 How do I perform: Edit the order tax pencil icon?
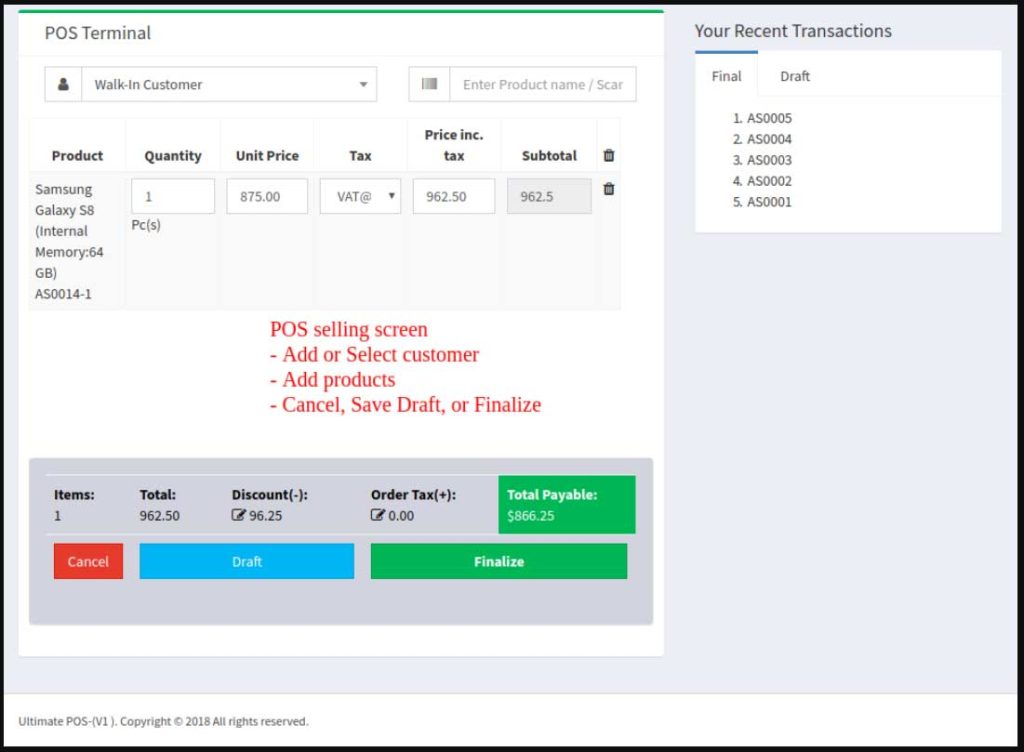(377, 516)
